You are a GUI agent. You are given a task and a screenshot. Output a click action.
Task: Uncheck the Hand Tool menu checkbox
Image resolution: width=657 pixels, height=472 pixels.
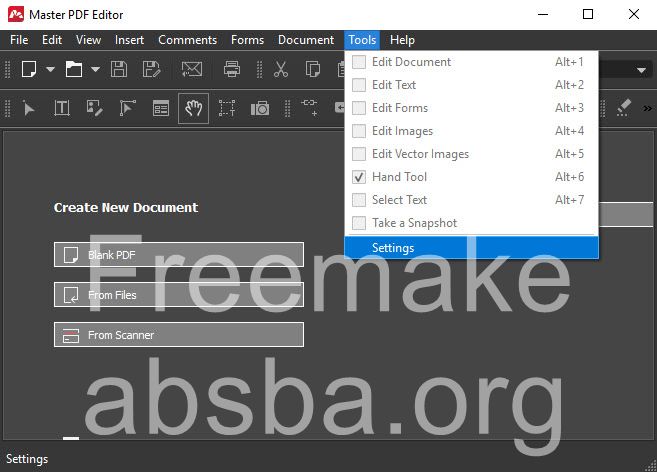tap(359, 177)
